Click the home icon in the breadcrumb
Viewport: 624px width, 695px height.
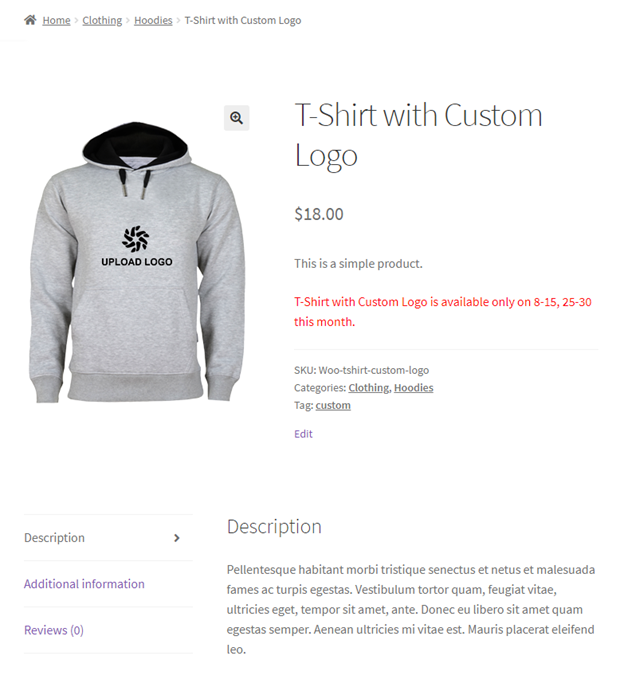[30, 20]
